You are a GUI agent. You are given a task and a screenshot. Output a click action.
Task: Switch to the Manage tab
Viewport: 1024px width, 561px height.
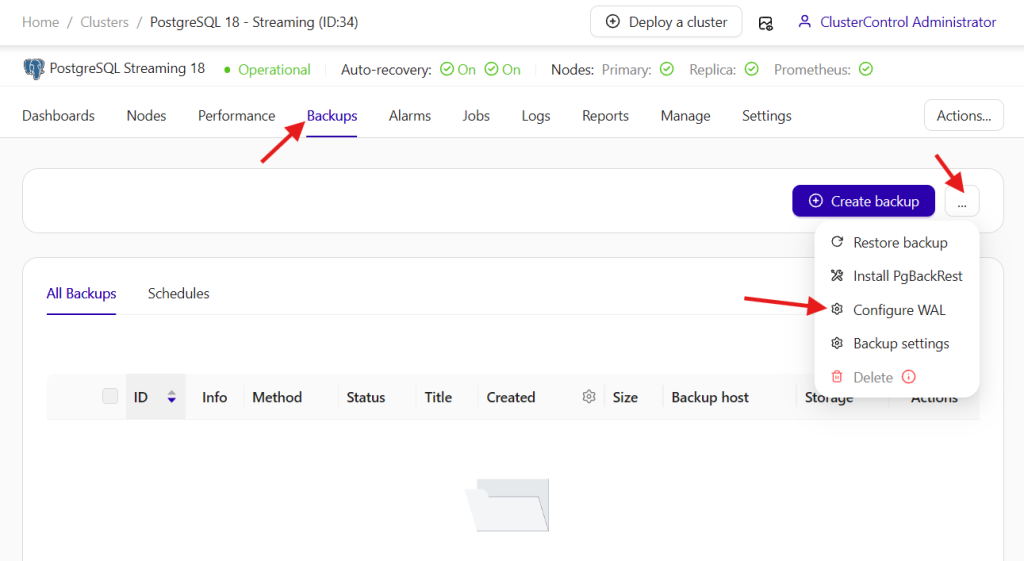[685, 116]
